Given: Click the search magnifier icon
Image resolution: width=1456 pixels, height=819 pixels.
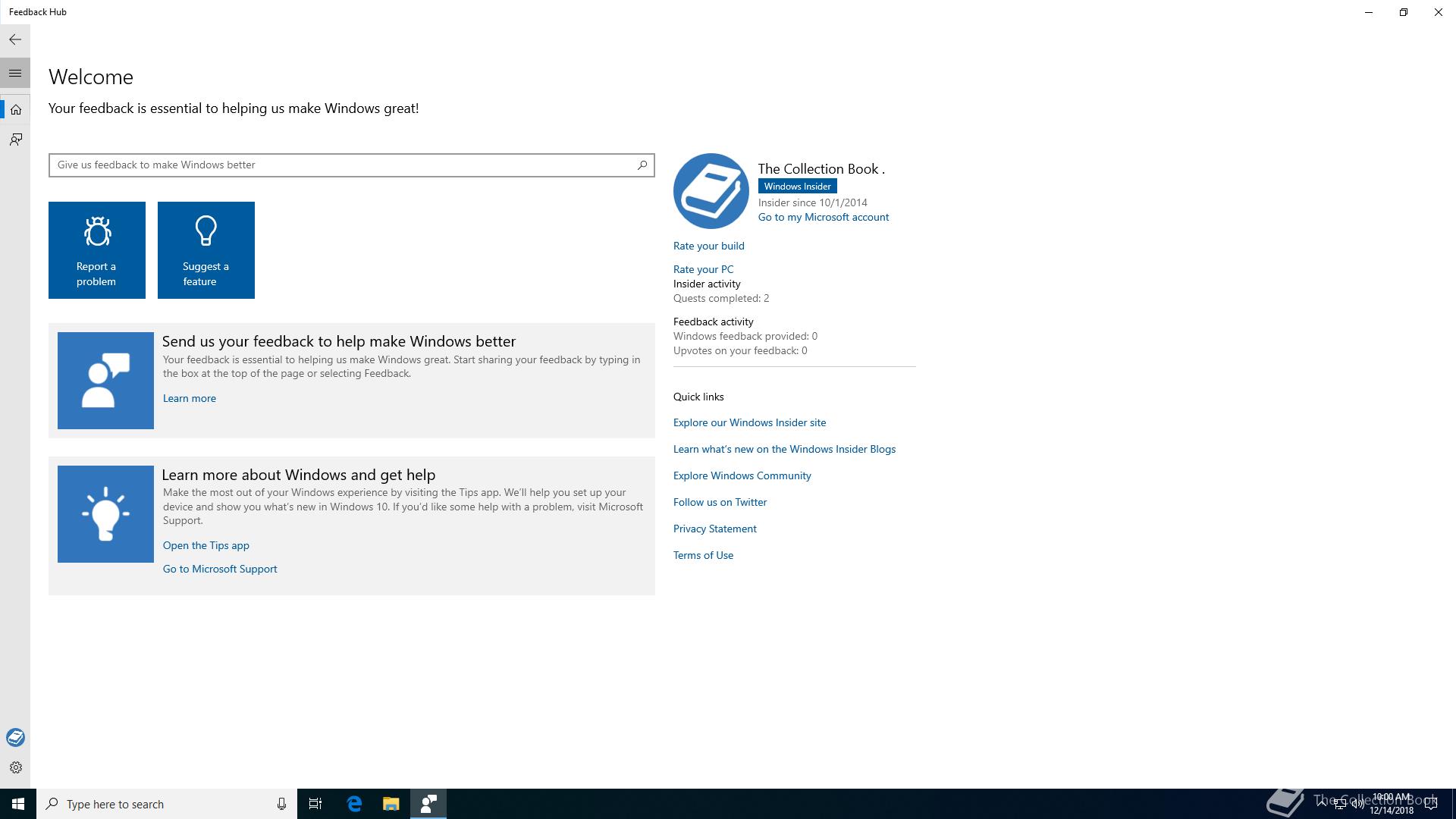Looking at the screenshot, I should (642, 165).
